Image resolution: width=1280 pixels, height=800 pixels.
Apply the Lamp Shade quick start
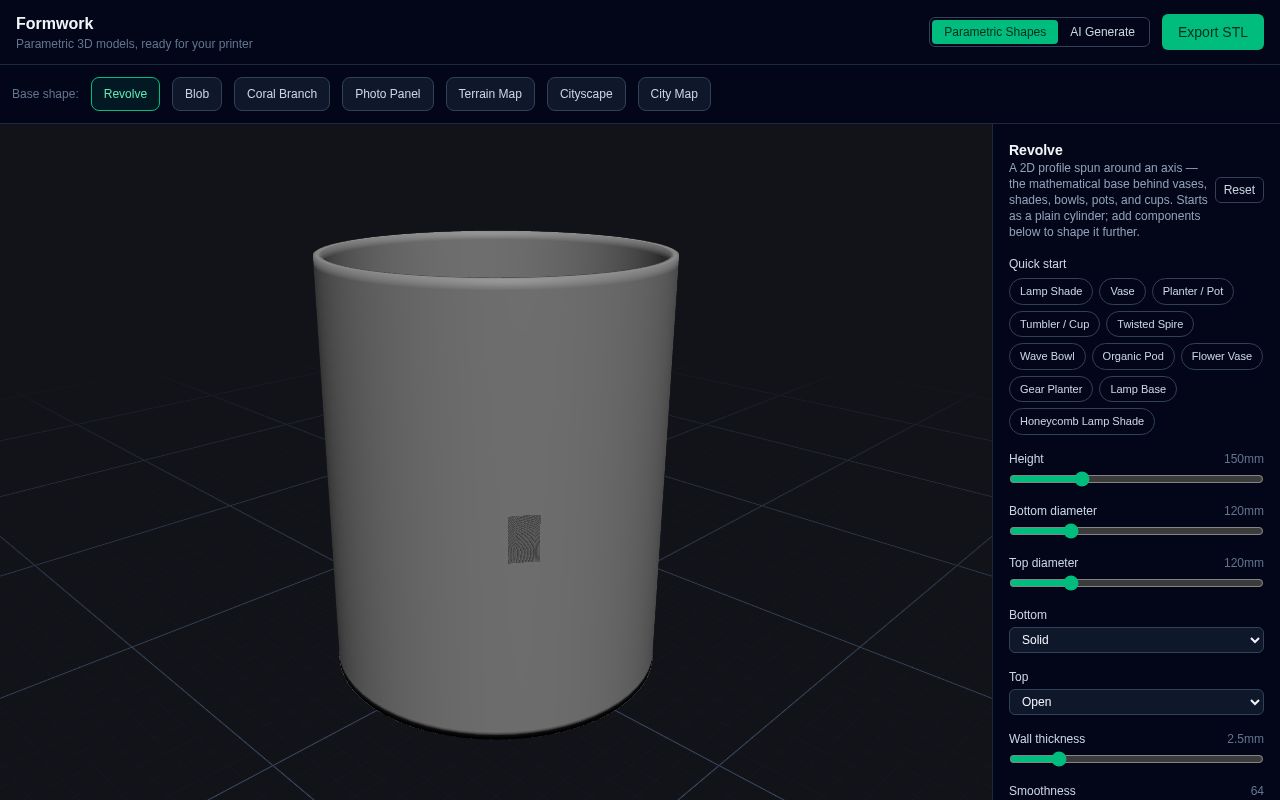click(1051, 291)
